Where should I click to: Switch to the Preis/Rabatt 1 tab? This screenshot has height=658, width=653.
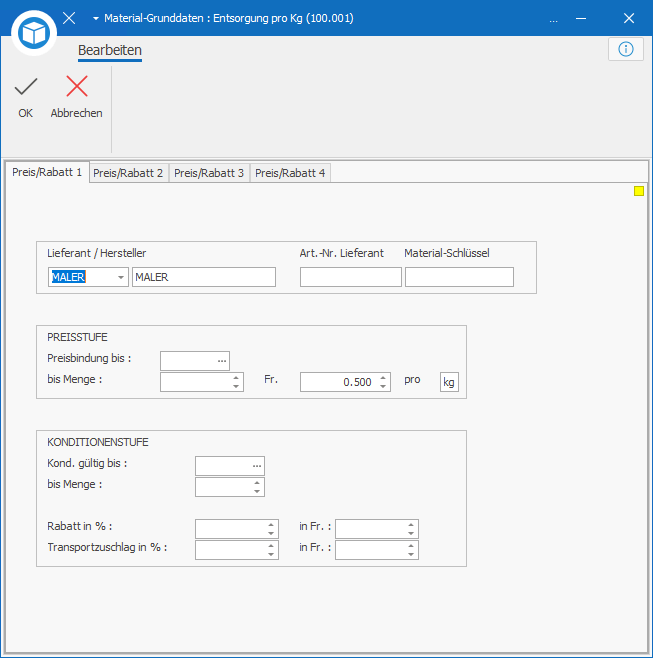coord(47,172)
